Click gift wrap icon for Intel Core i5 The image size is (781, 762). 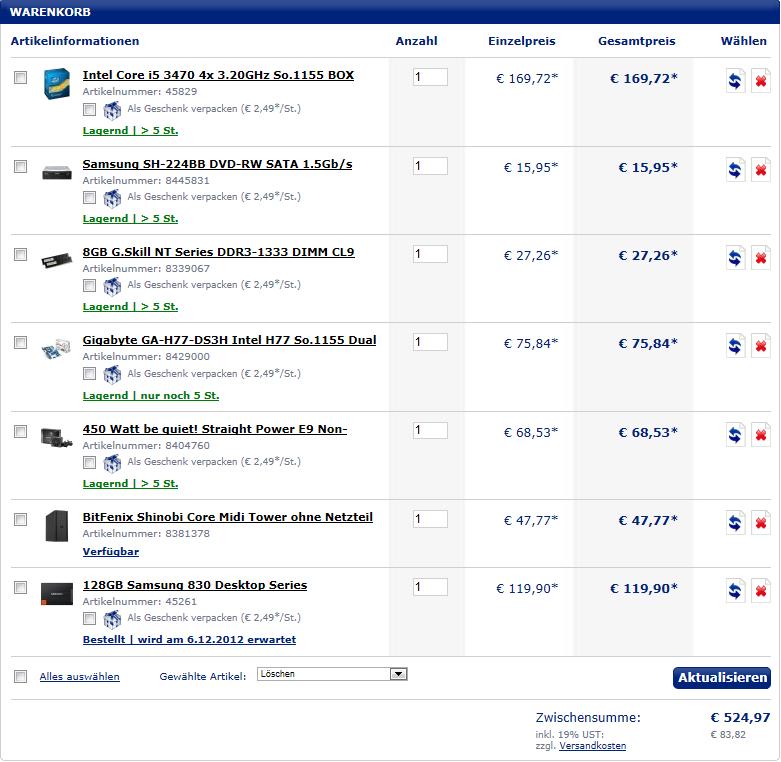tap(112, 110)
